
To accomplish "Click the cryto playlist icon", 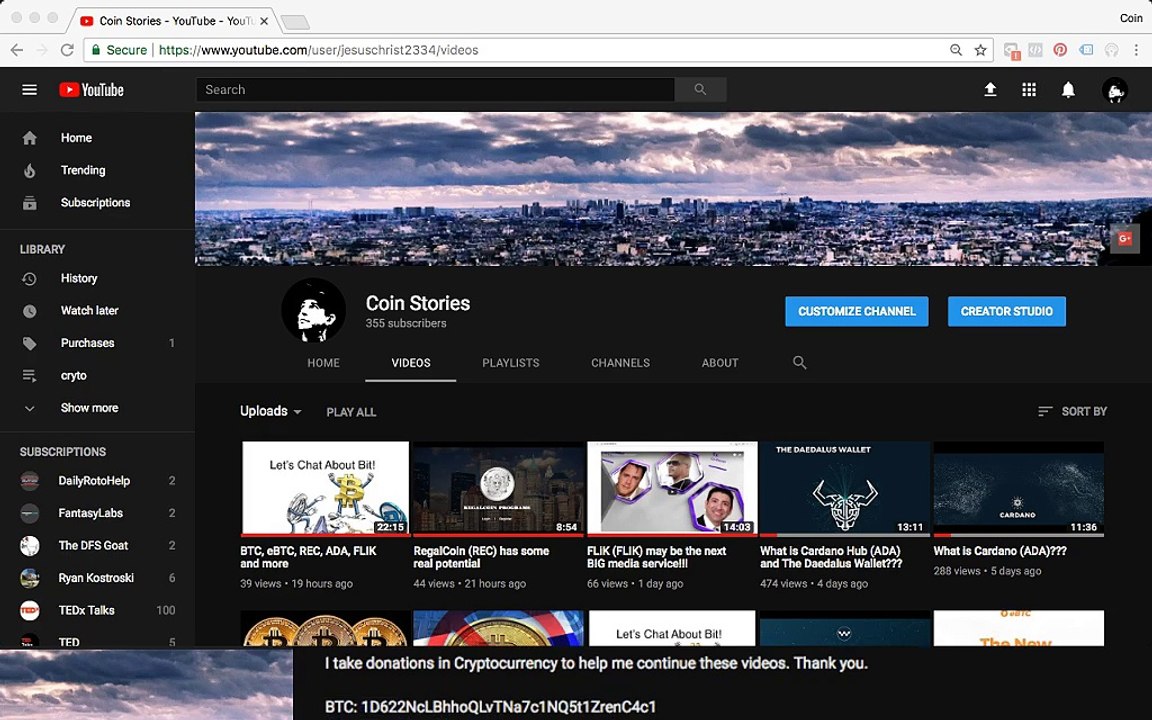I will (x=29, y=375).
